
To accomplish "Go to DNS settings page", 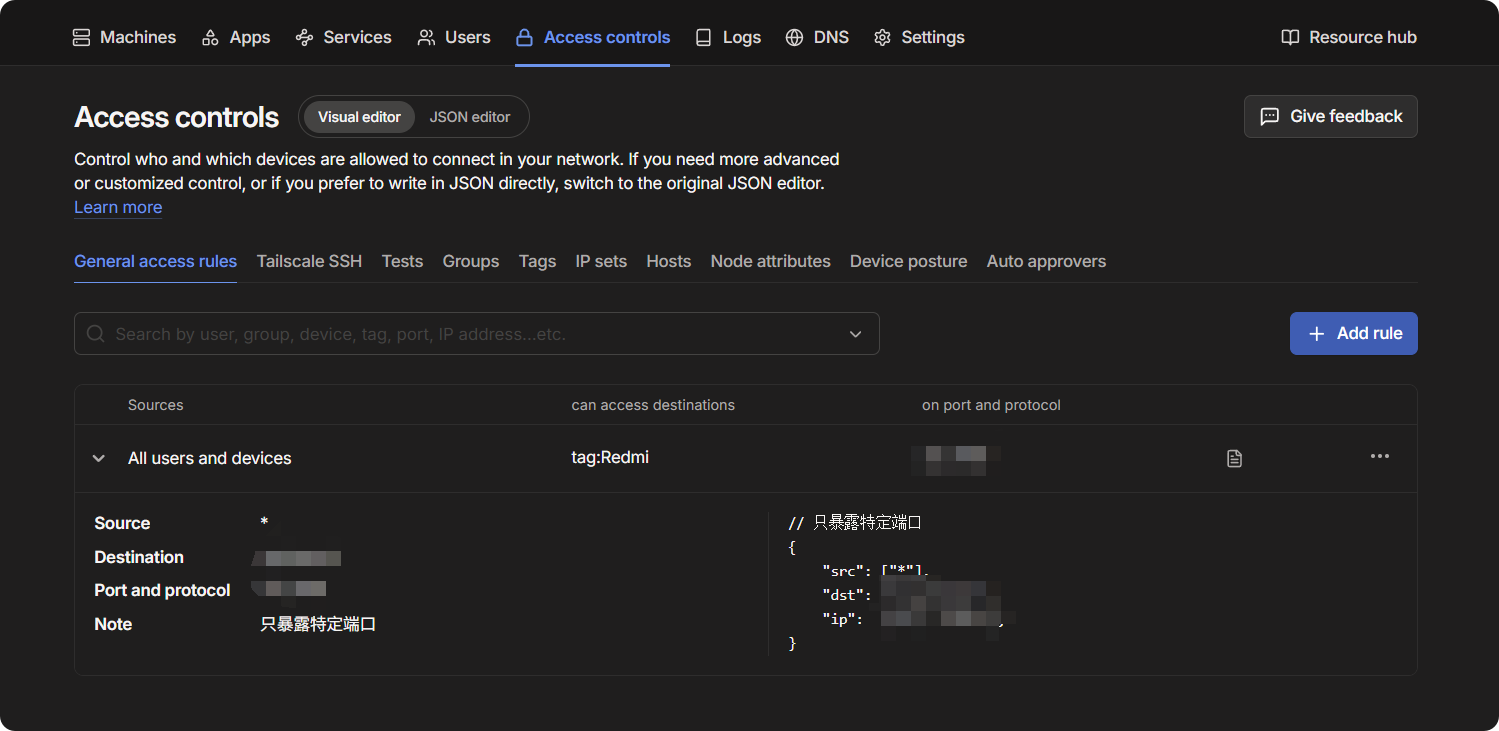I will [x=817, y=37].
